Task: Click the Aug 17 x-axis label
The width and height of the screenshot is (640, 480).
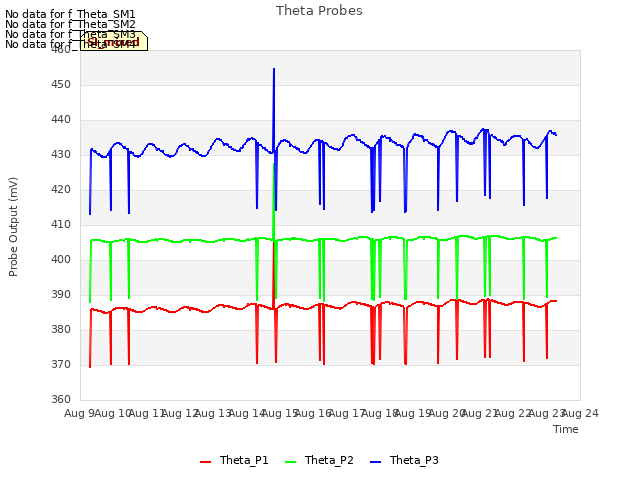Action: pos(347,414)
